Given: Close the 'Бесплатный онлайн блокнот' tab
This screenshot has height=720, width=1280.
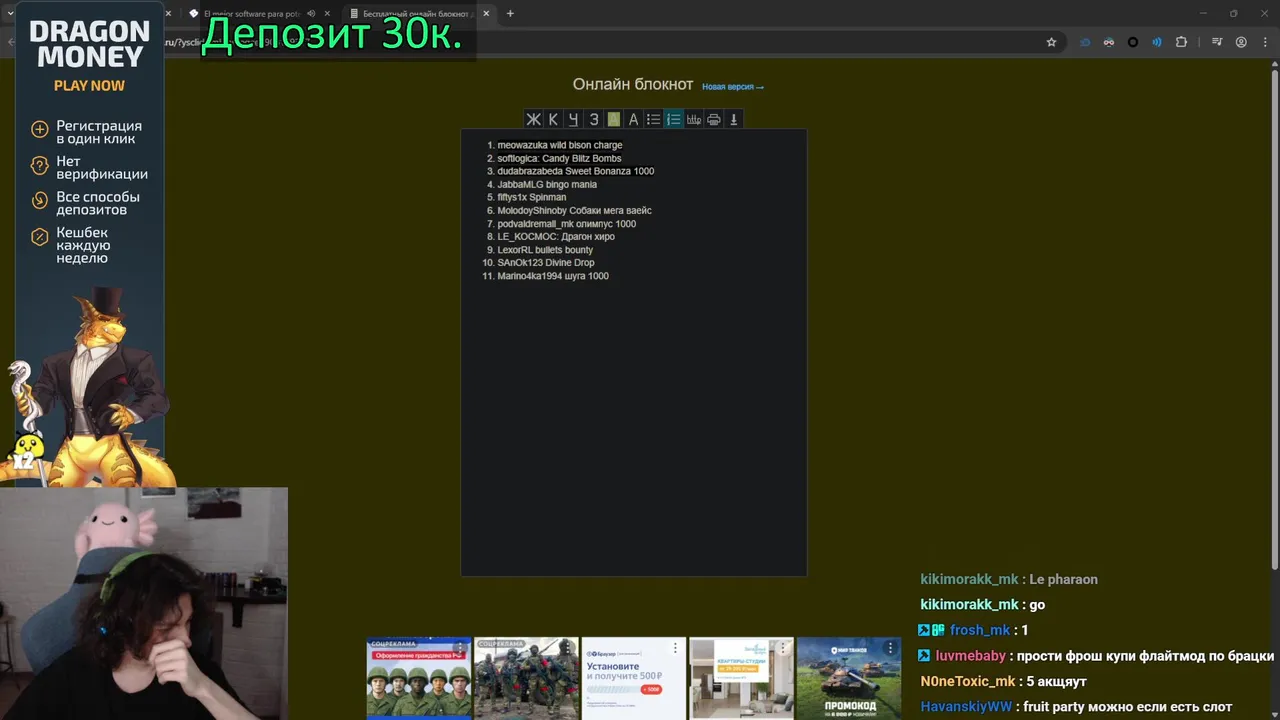Looking at the screenshot, I should (487, 14).
